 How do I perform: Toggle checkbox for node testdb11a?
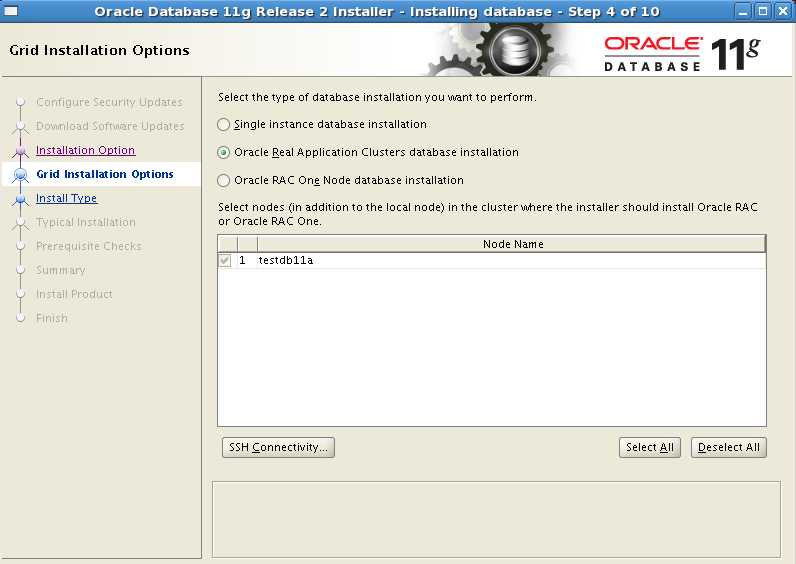[225, 260]
